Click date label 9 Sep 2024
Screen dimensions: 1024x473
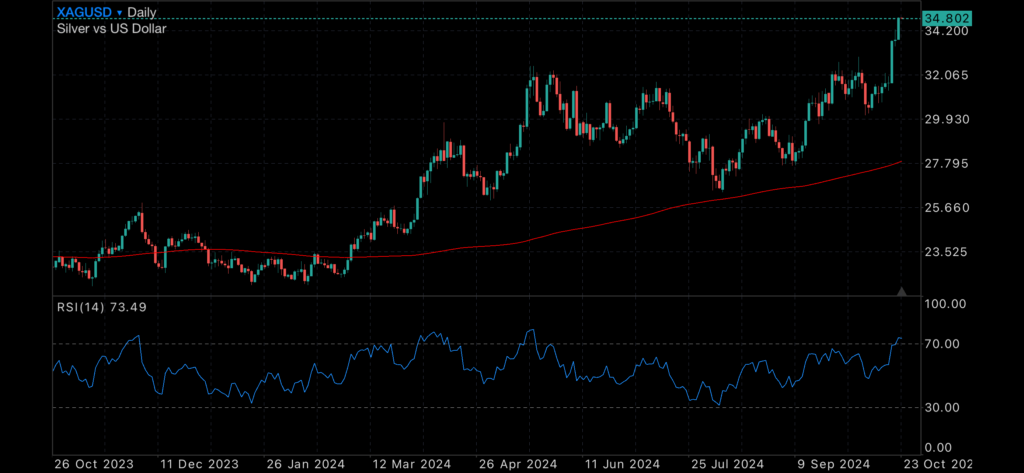(x=832, y=464)
